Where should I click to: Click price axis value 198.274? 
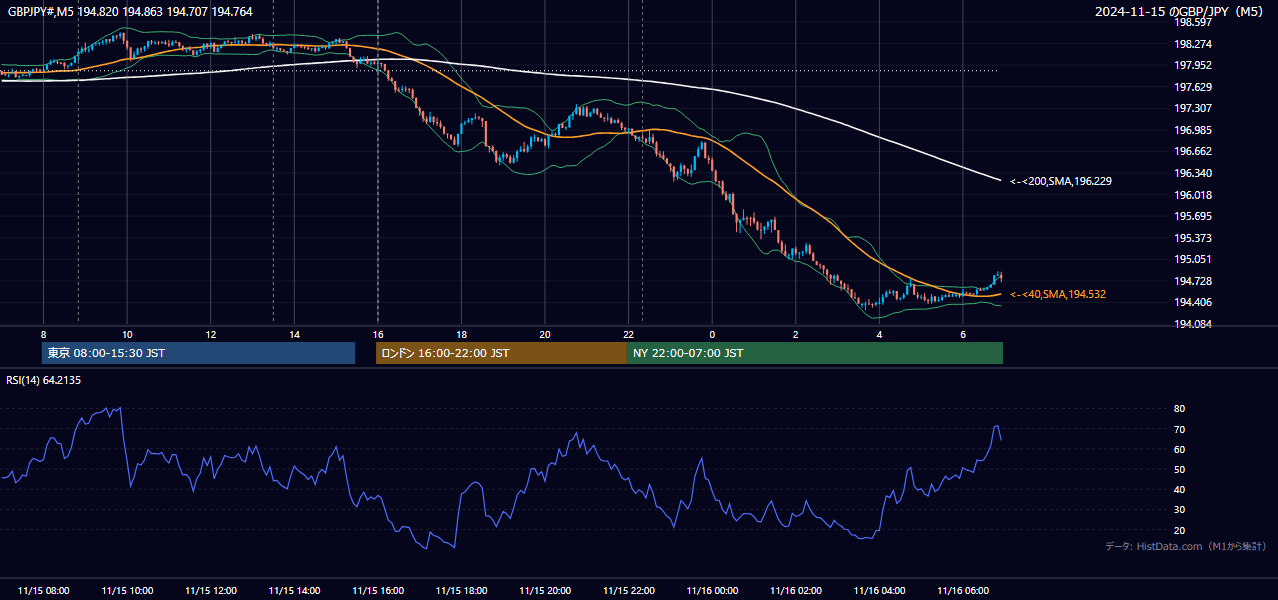click(x=1193, y=44)
